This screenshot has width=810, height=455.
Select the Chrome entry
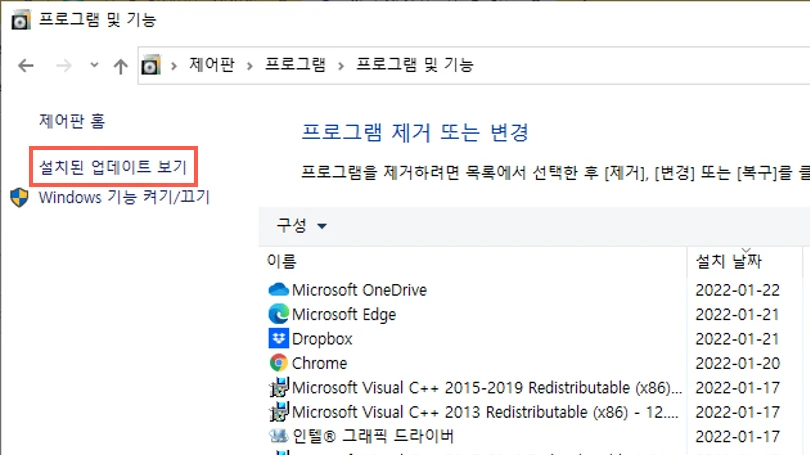319,363
